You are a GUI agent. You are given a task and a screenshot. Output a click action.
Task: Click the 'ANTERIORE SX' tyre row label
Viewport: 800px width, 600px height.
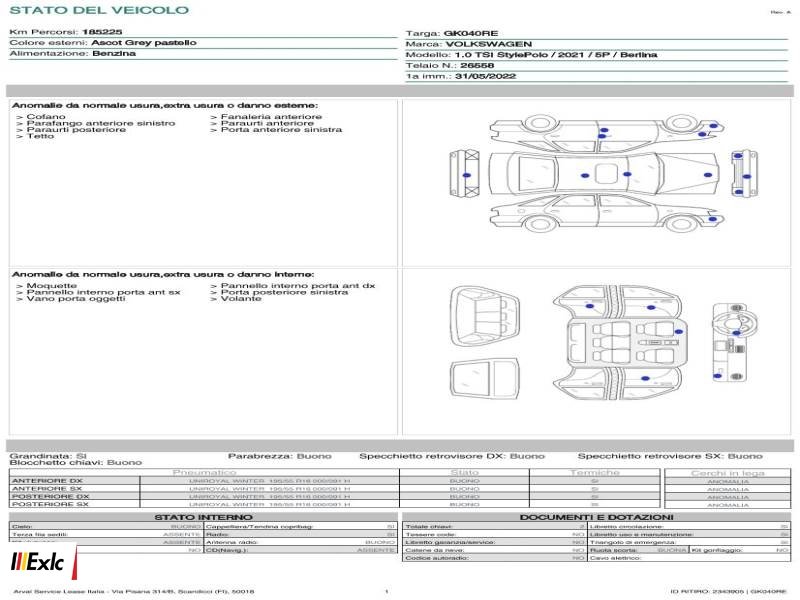tap(47, 489)
